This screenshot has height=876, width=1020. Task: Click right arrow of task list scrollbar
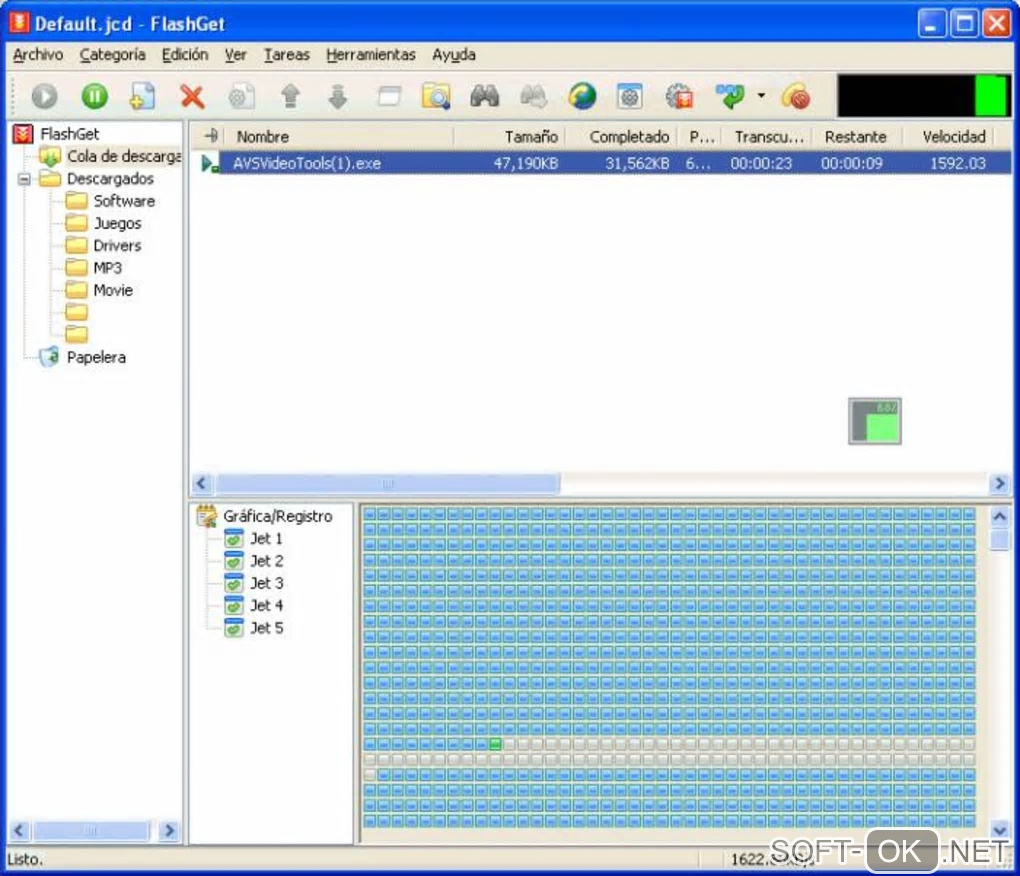click(1000, 483)
